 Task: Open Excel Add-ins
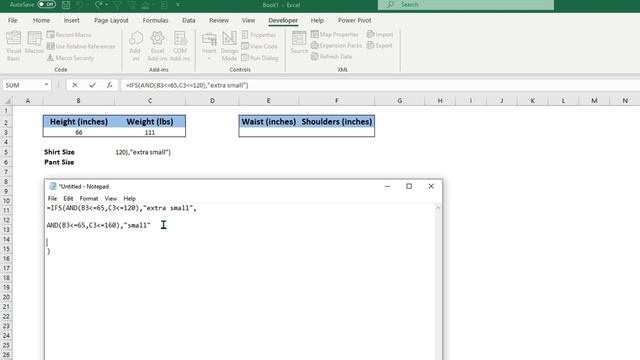(x=157, y=46)
